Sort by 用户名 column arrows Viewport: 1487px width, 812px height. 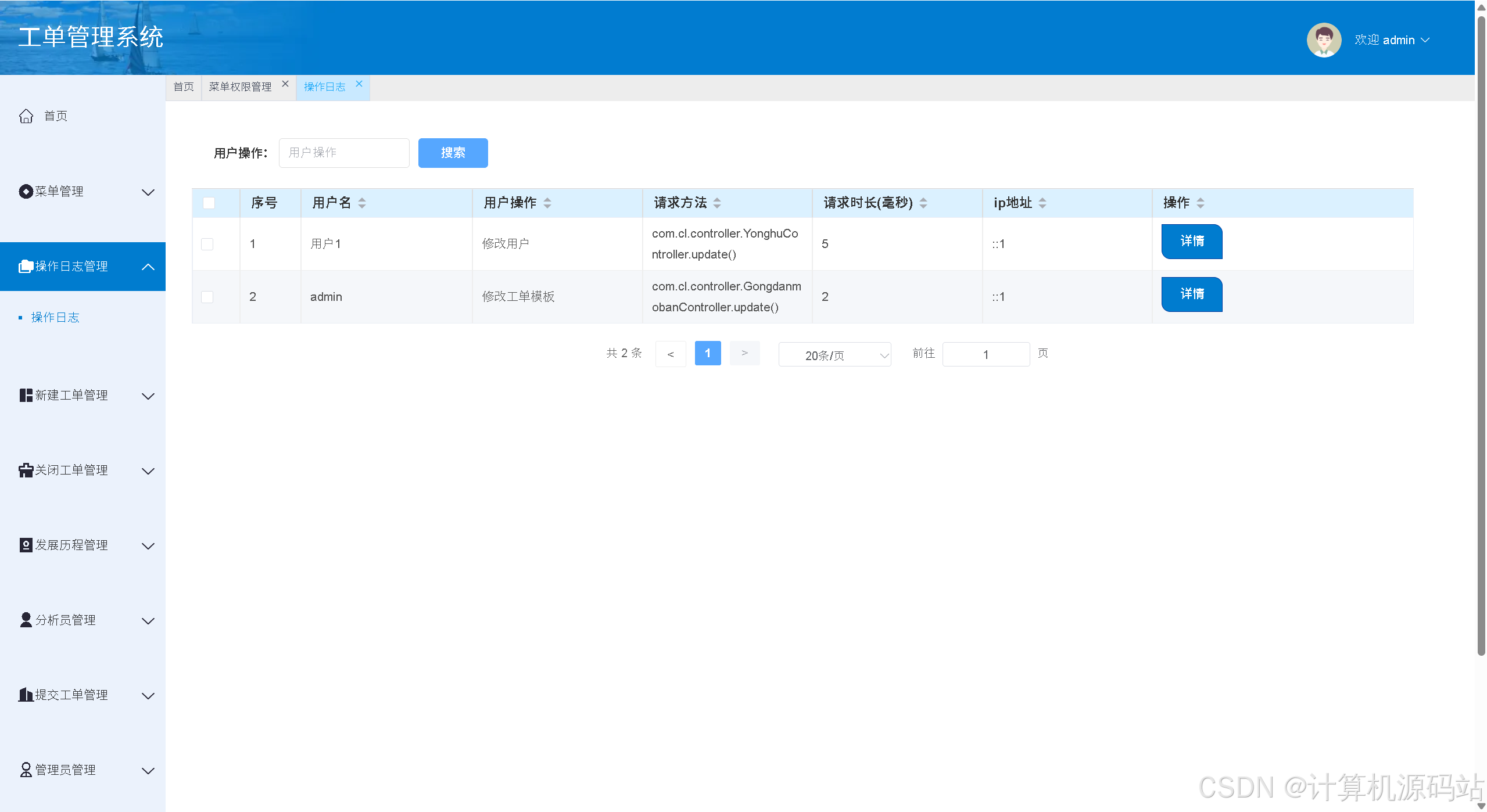[362, 203]
